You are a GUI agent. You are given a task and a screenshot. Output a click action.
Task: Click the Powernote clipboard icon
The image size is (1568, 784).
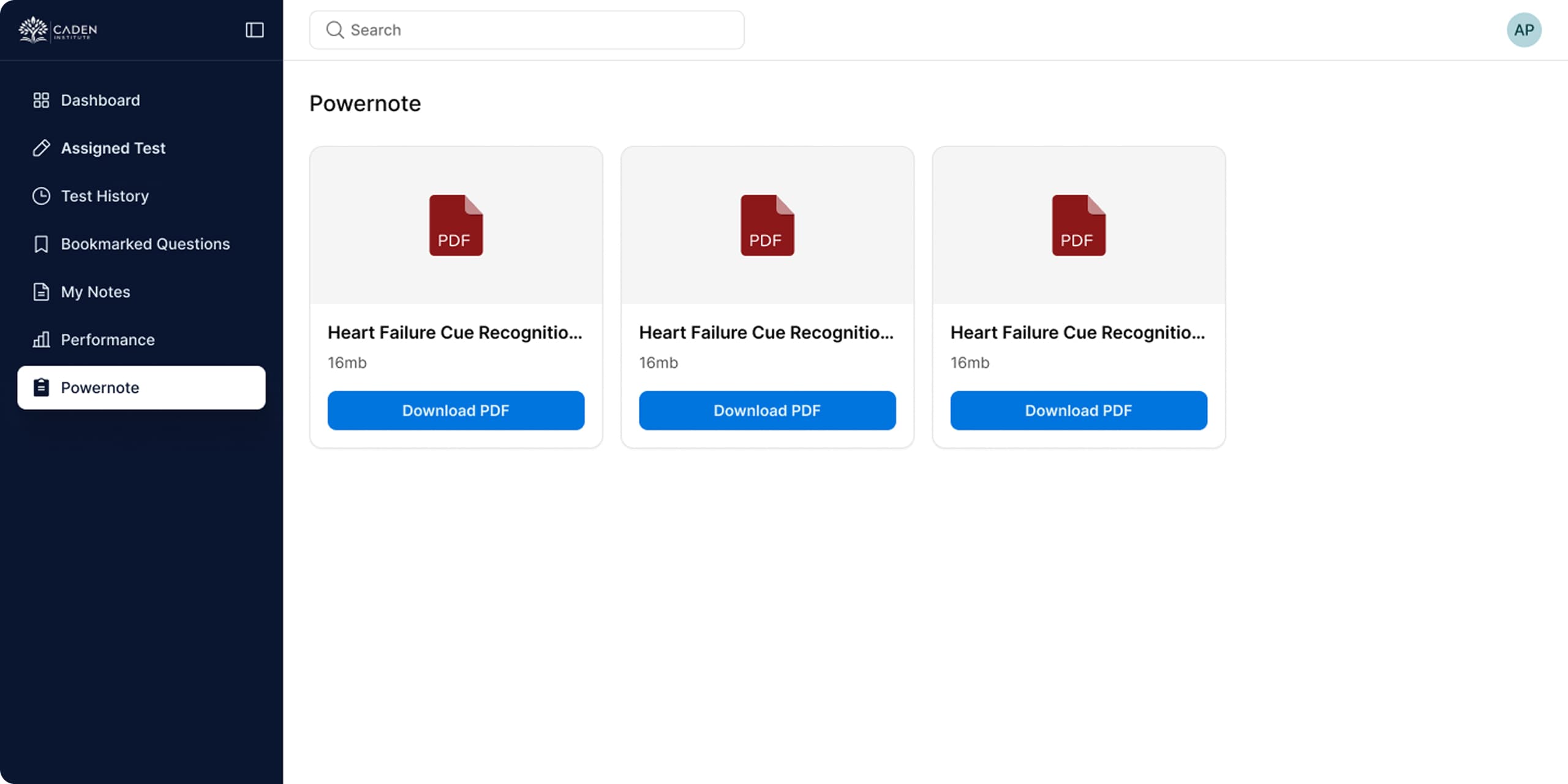(41, 387)
